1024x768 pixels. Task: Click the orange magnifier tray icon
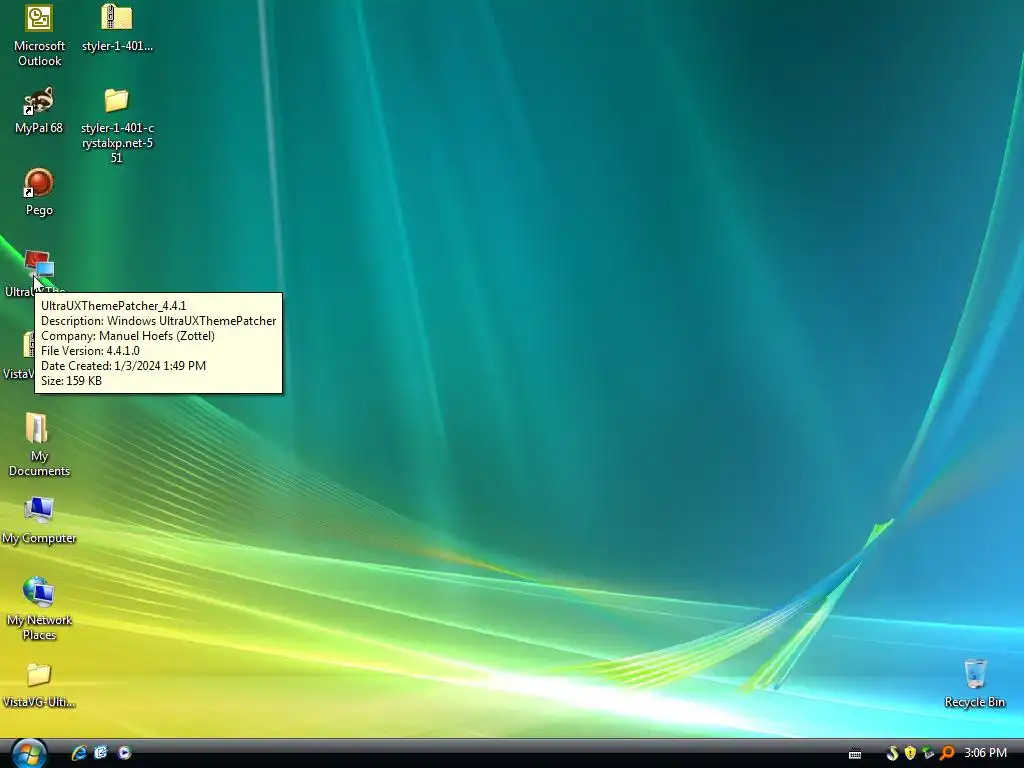point(947,753)
